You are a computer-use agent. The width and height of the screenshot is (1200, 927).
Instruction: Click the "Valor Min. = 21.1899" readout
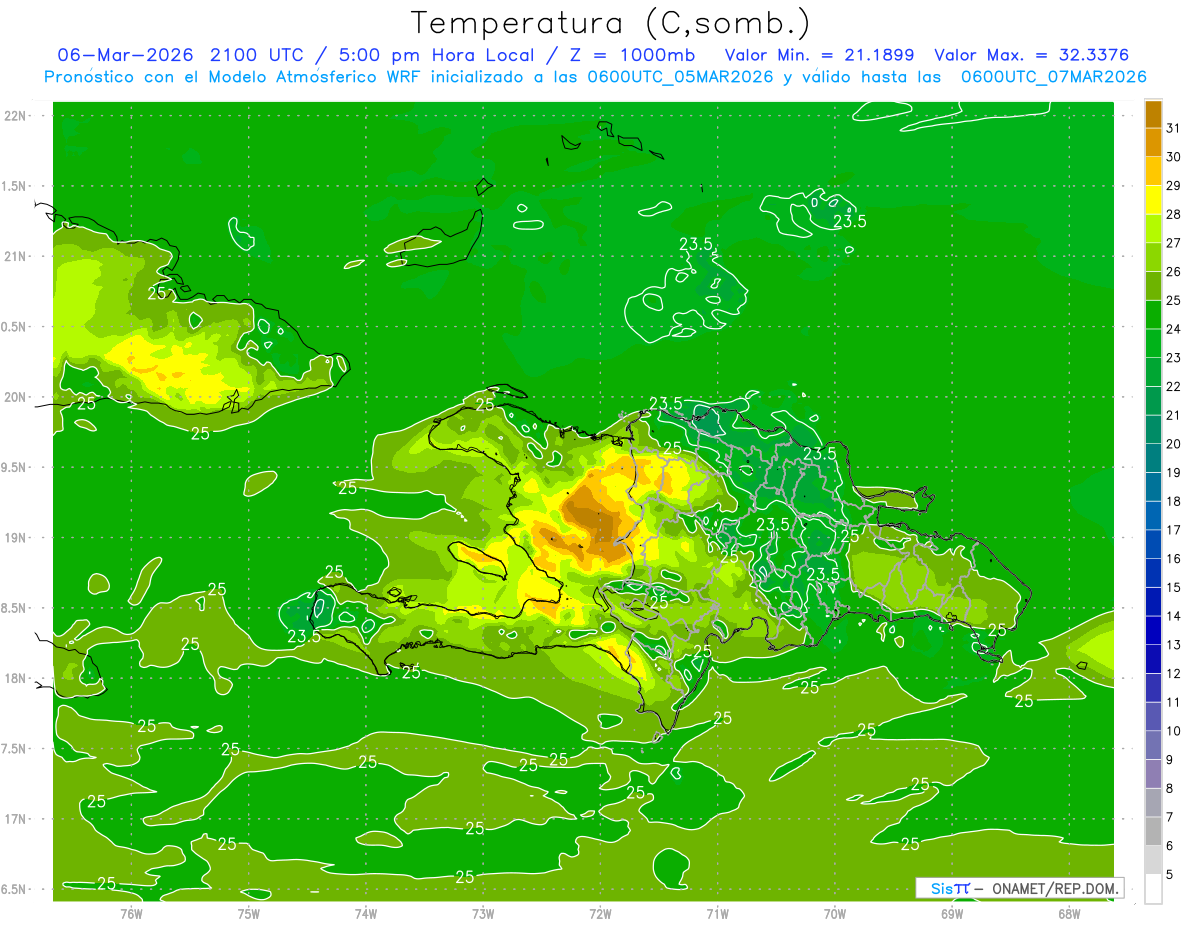pos(819,54)
